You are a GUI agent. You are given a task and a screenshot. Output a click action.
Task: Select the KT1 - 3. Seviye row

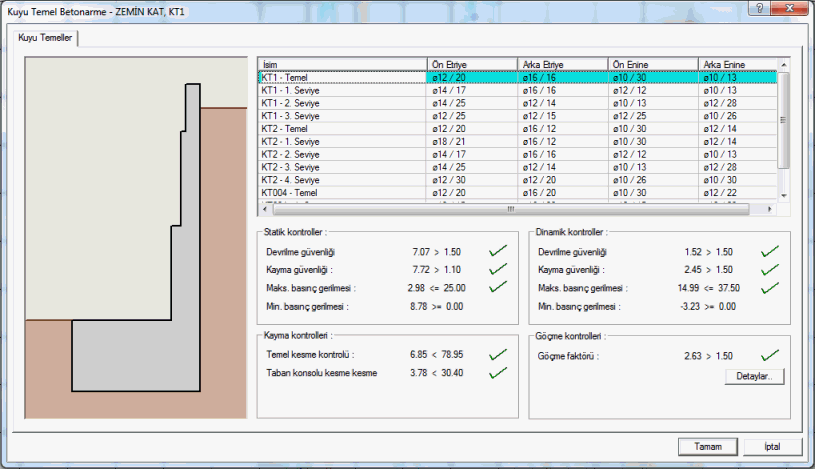point(518,116)
